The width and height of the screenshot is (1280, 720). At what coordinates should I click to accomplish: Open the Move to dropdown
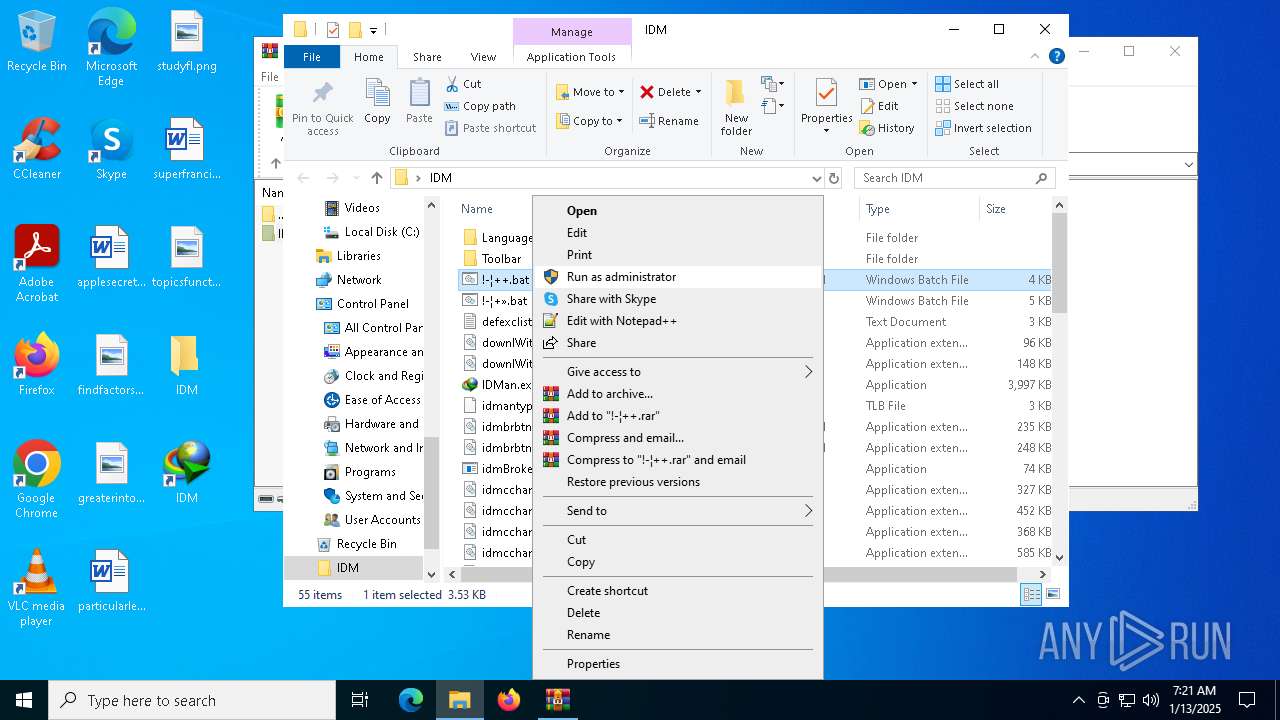coord(590,92)
